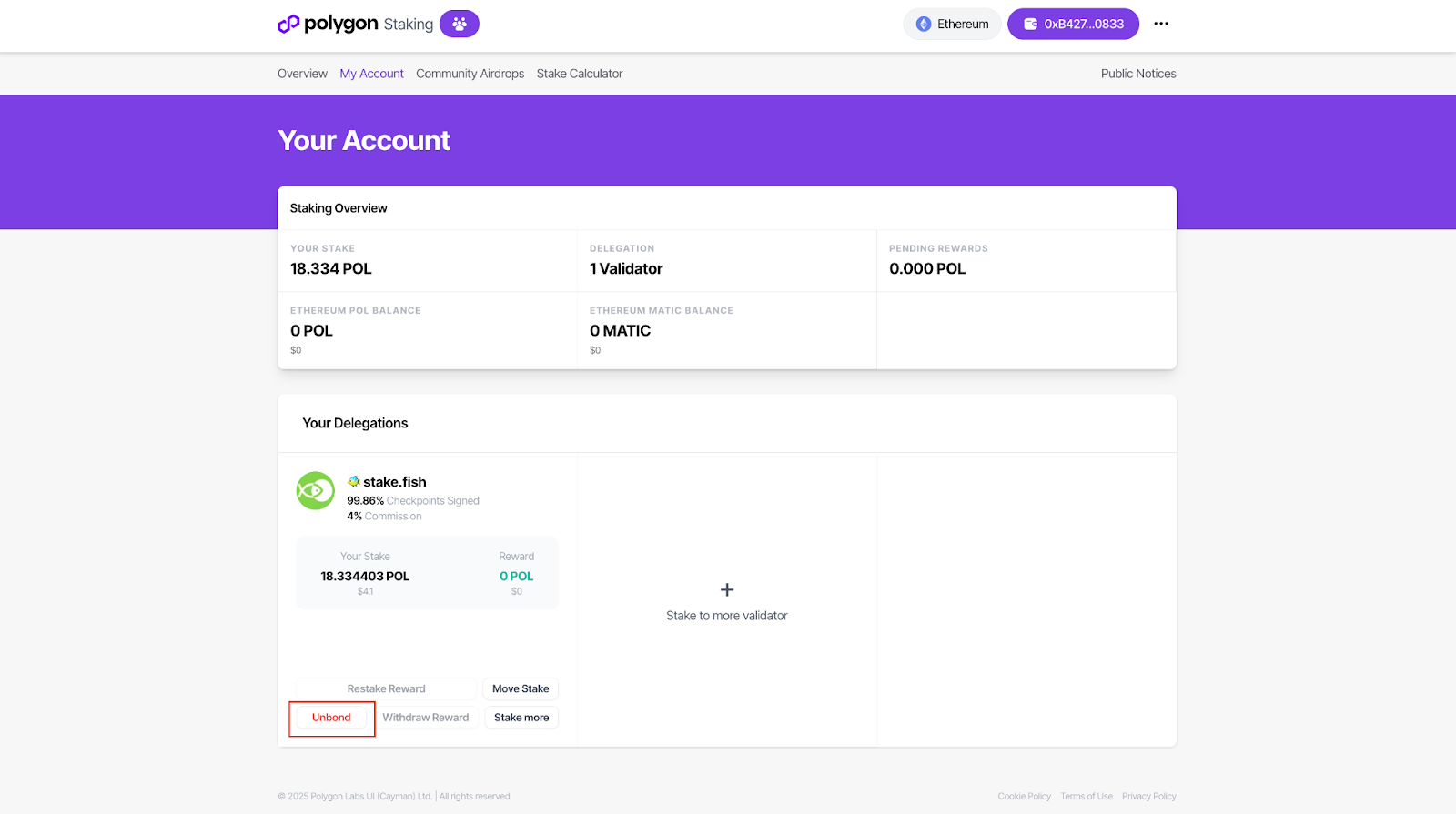1456x814 pixels.
Task: Click the 18.334 POL stake value
Action: pyautogui.click(x=331, y=269)
